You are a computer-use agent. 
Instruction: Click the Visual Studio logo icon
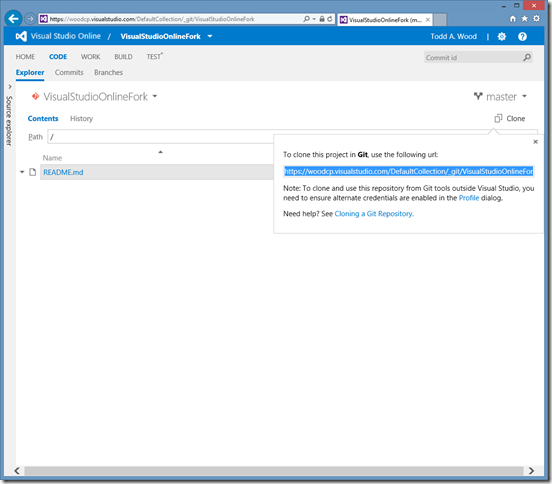pyautogui.click(x=21, y=36)
